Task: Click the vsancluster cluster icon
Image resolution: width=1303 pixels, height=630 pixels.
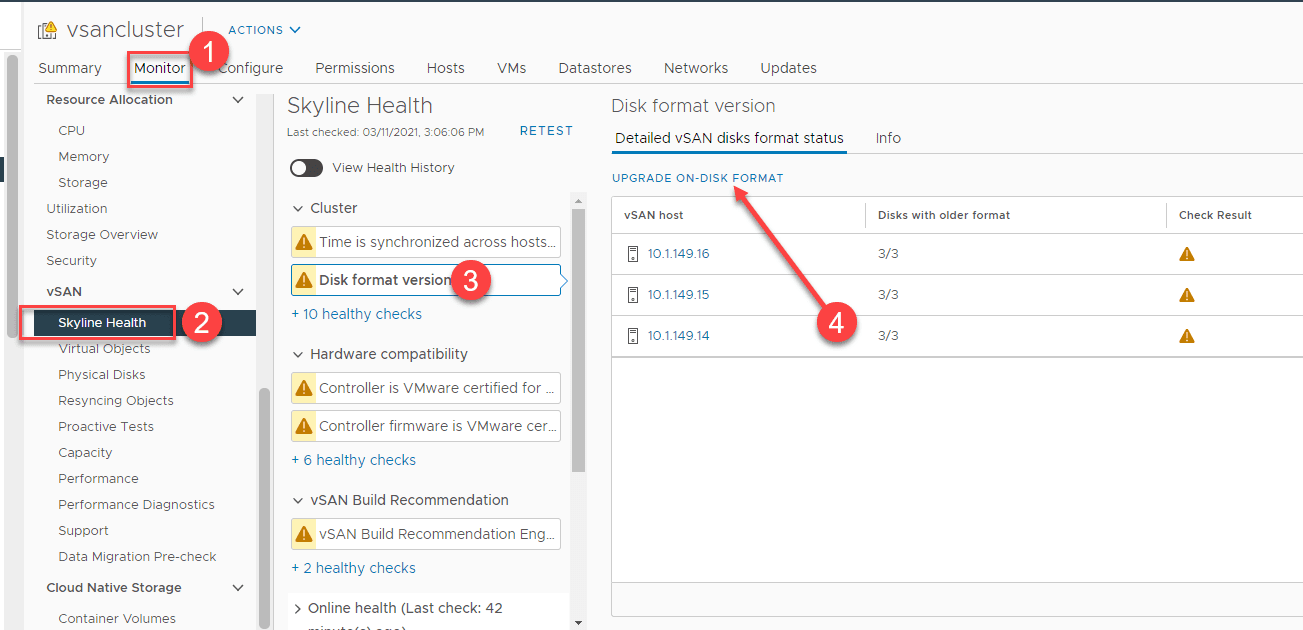Action: pyautogui.click(x=47, y=30)
